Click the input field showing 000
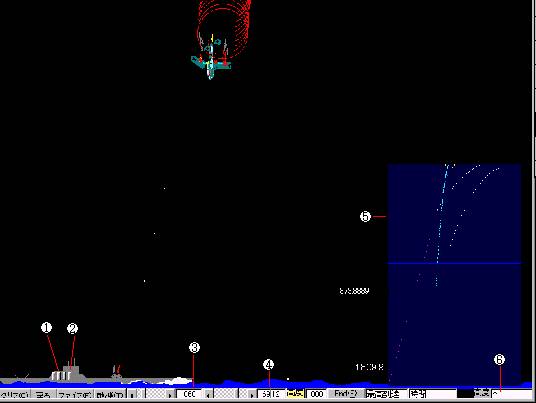536x403 pixels. [317, 394]
